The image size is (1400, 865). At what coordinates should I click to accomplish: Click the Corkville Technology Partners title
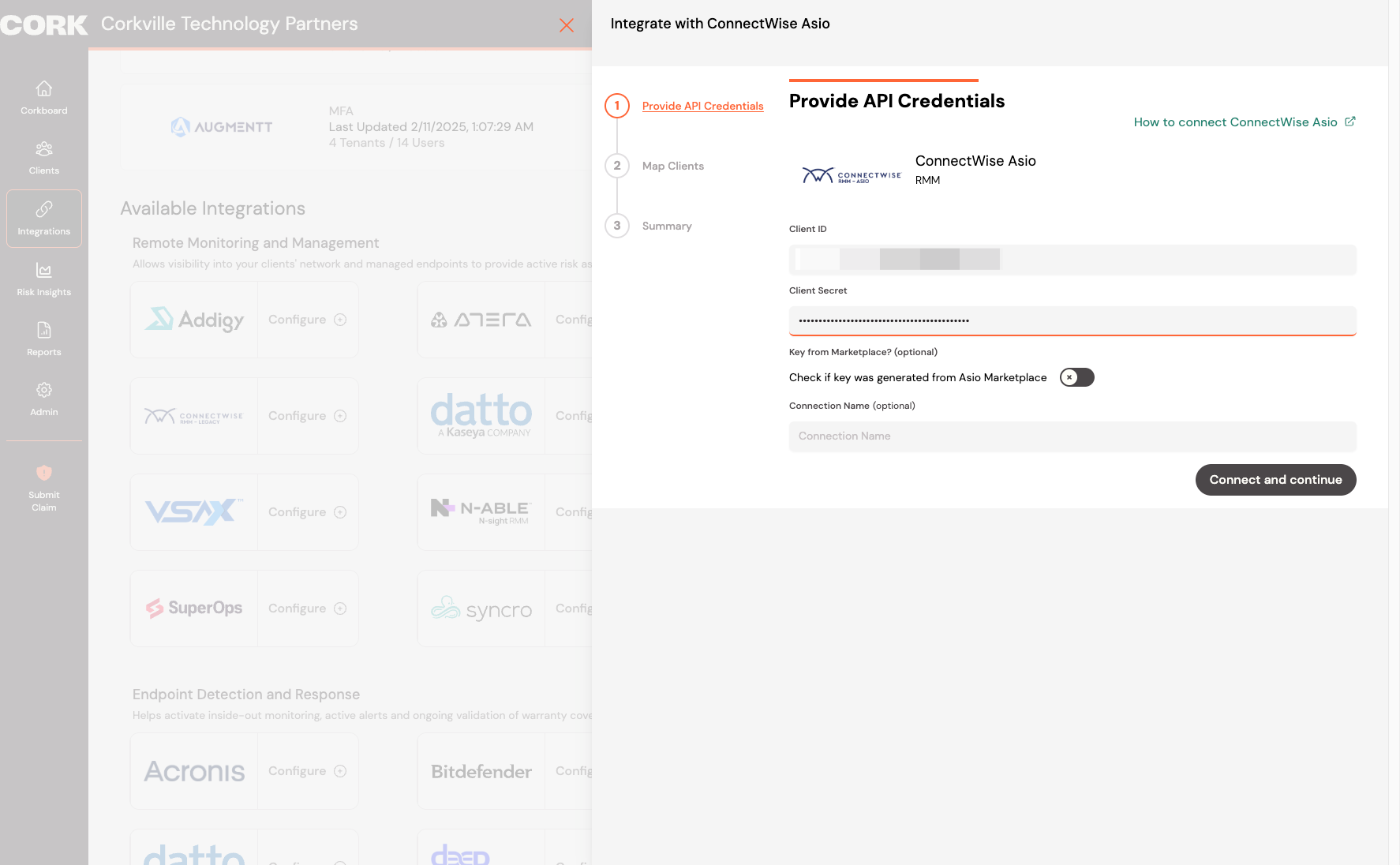tap(229, 24)
